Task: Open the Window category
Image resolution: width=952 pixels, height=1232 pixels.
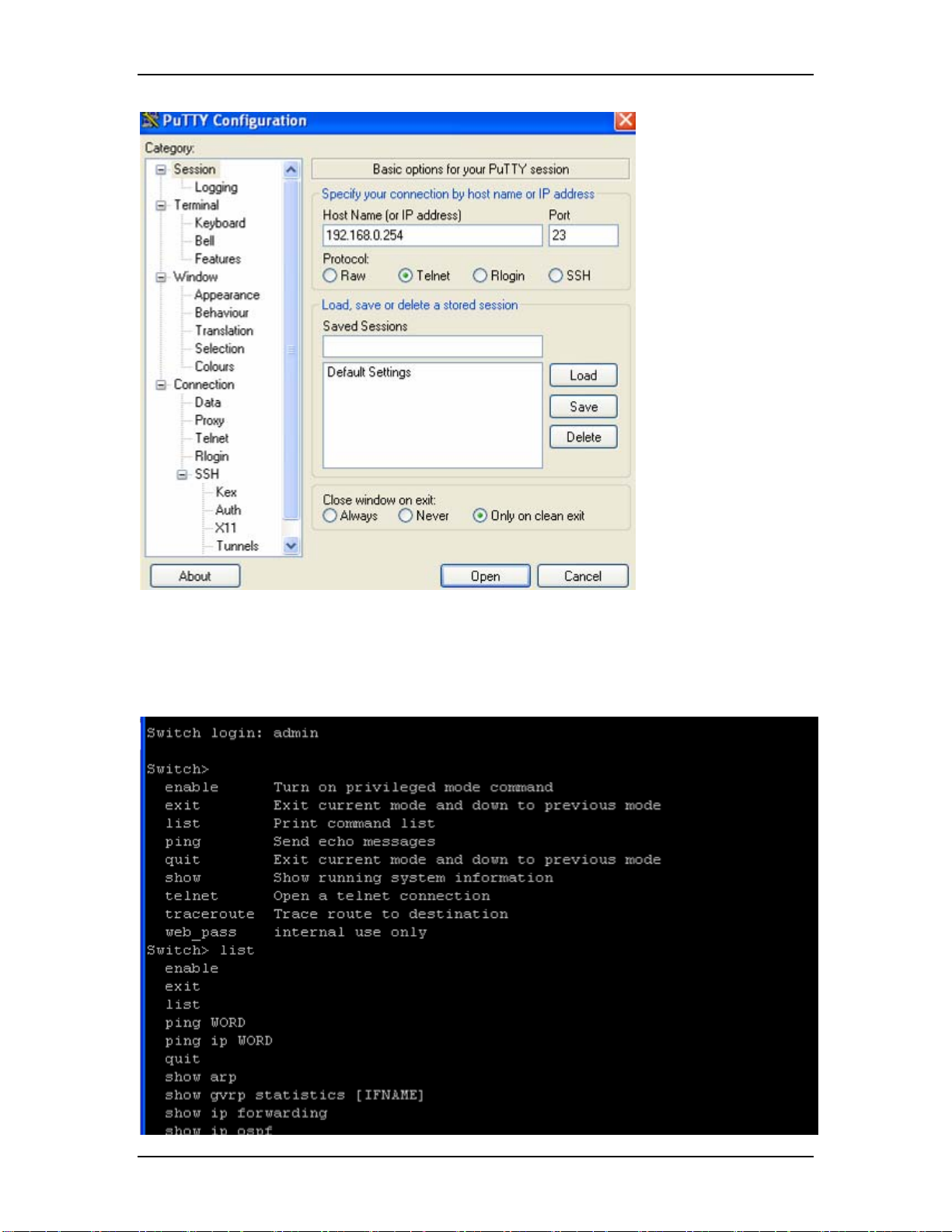Action: point(195,277)
